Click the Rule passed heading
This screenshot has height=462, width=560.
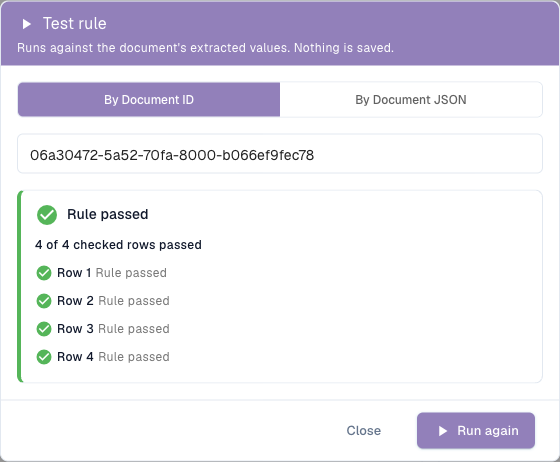pyautogui.click(x=108, y=215)
